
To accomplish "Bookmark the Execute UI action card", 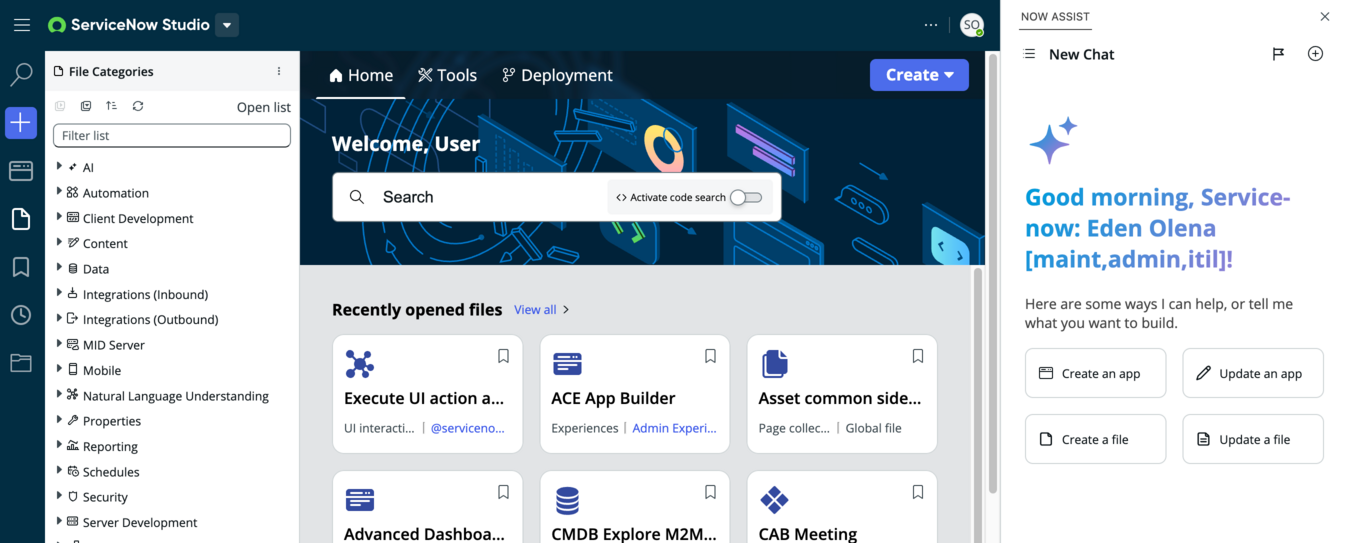I will pyautogui.click(x=503, y=356).
